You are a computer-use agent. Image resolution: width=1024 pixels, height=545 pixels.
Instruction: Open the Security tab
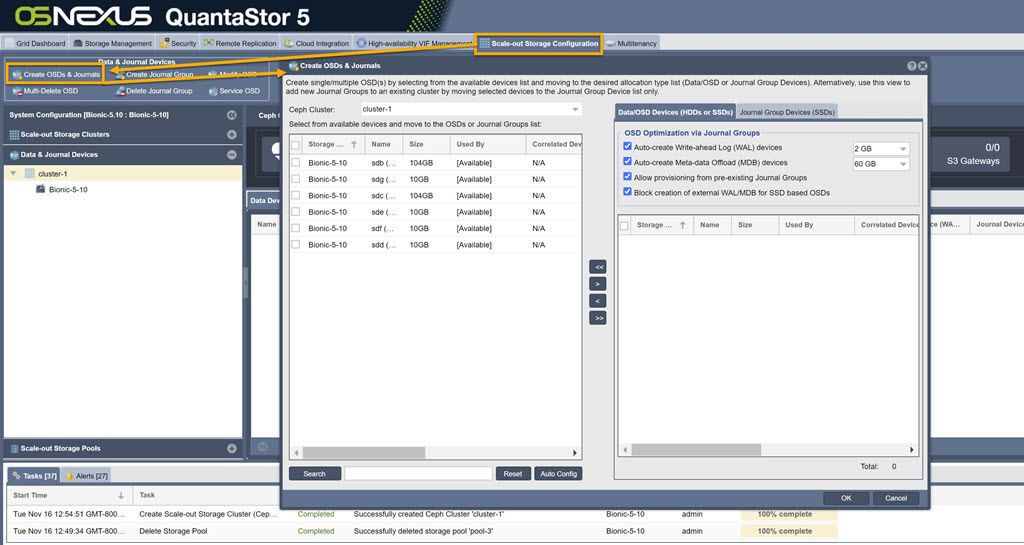(178, 43)
